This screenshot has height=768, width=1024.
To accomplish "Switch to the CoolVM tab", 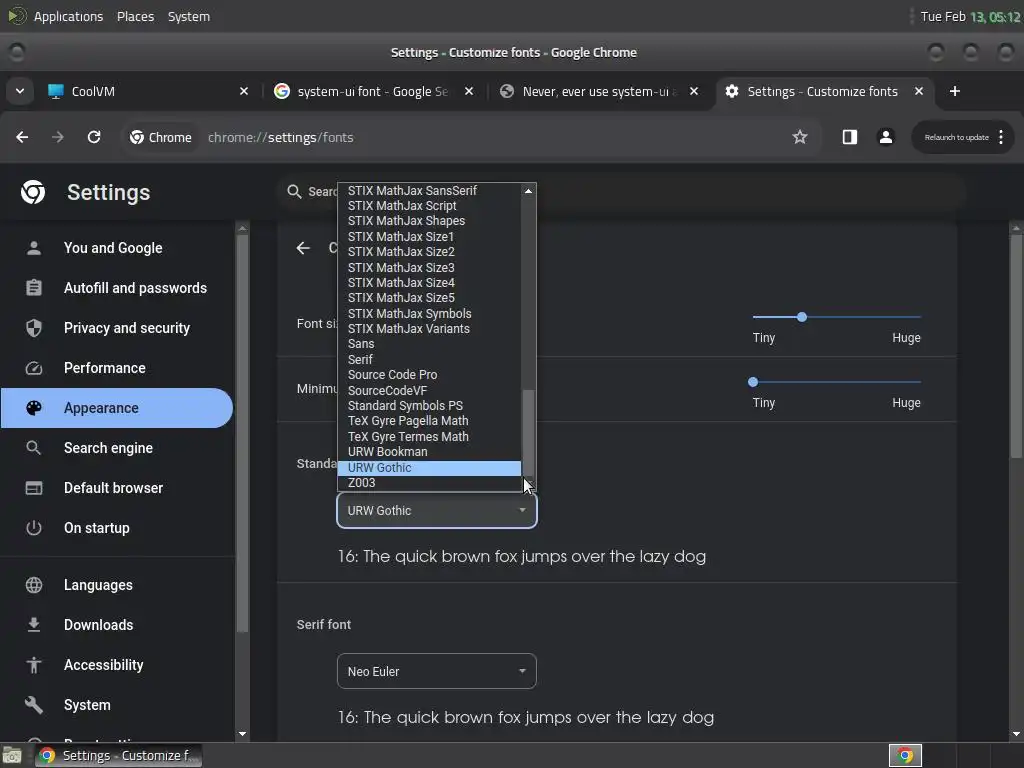I will click(x=149, y=91).
